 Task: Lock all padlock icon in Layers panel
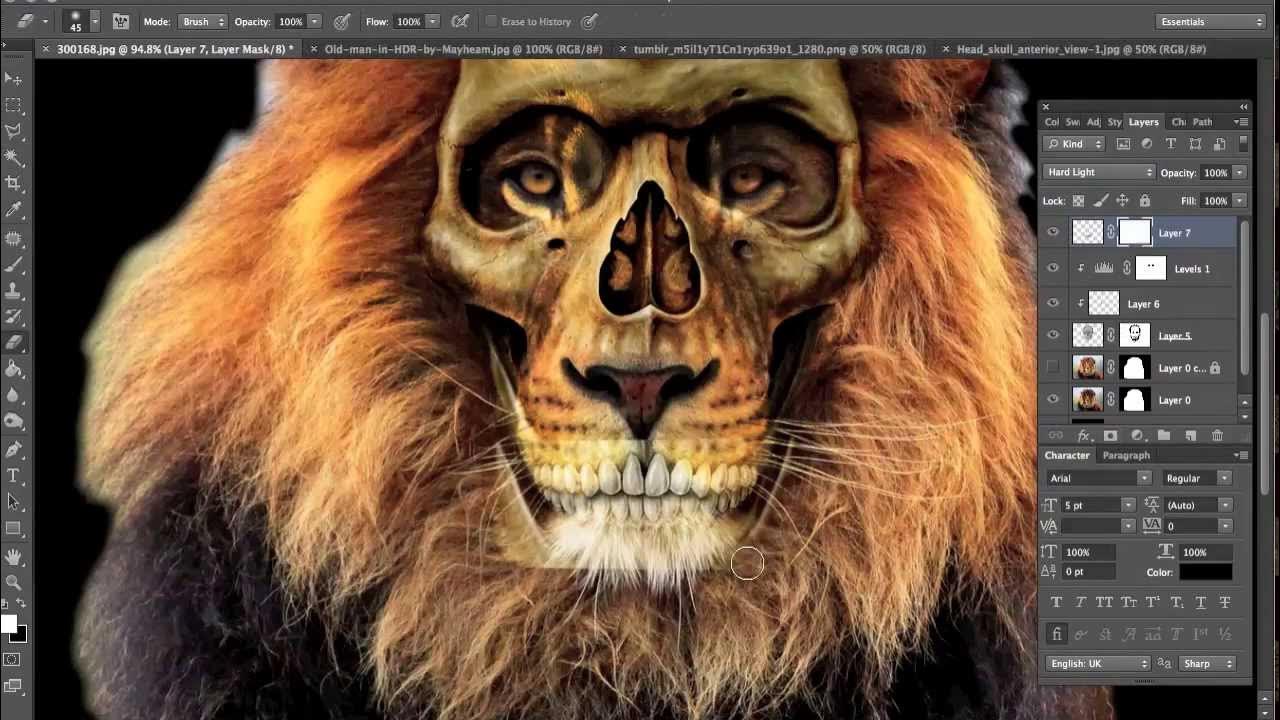point(1144,201)
